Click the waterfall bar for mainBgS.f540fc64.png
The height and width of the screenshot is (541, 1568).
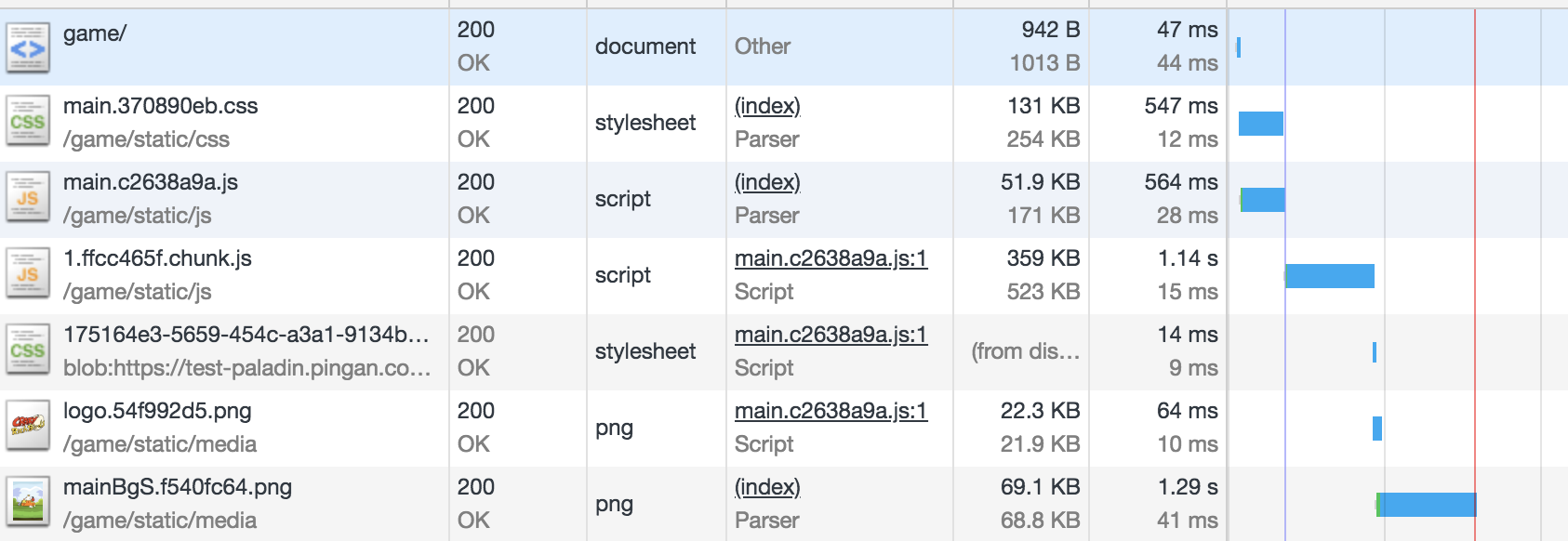[x=1426, y=505]
